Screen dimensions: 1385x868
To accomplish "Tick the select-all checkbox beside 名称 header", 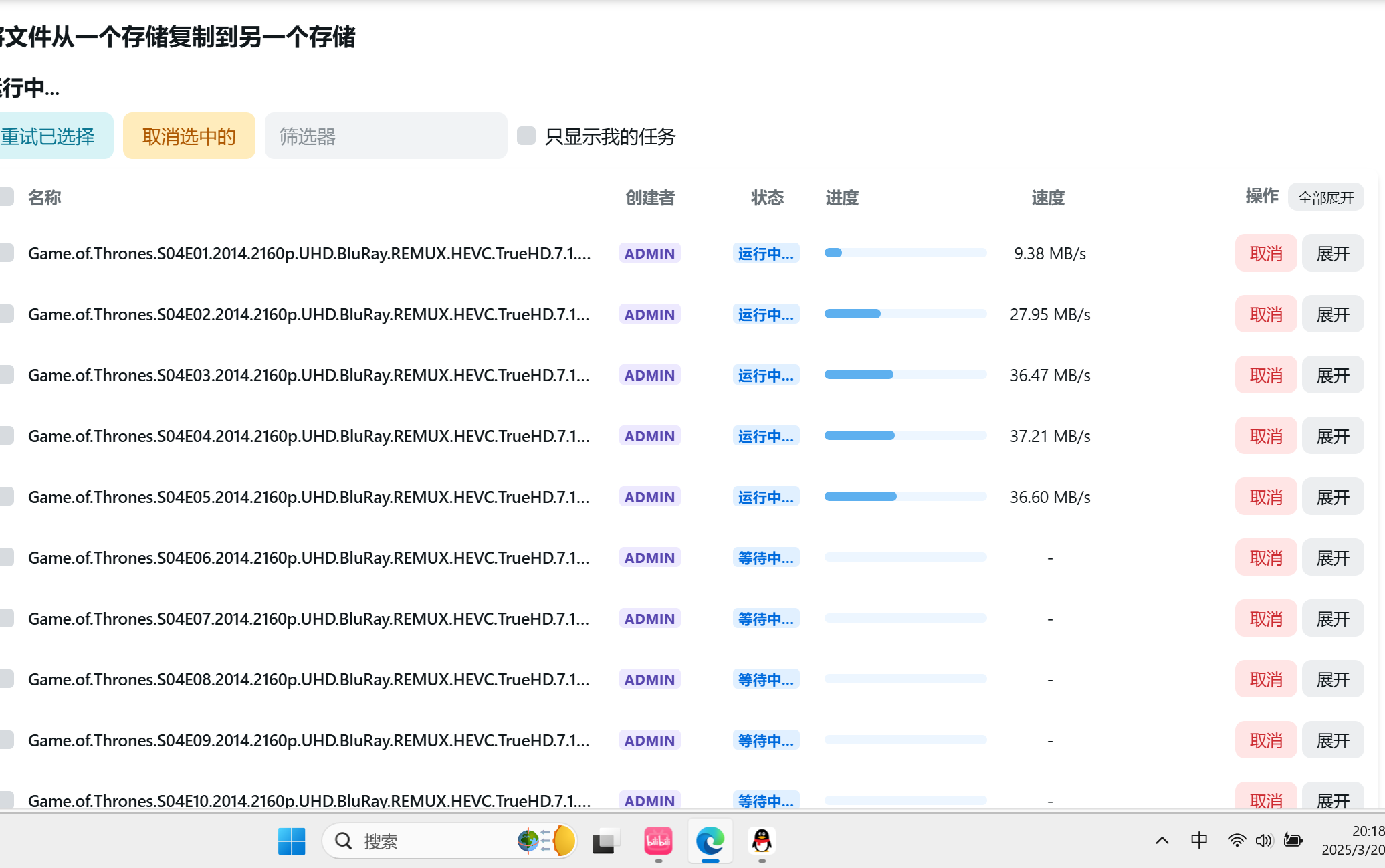I will point(7,197).
